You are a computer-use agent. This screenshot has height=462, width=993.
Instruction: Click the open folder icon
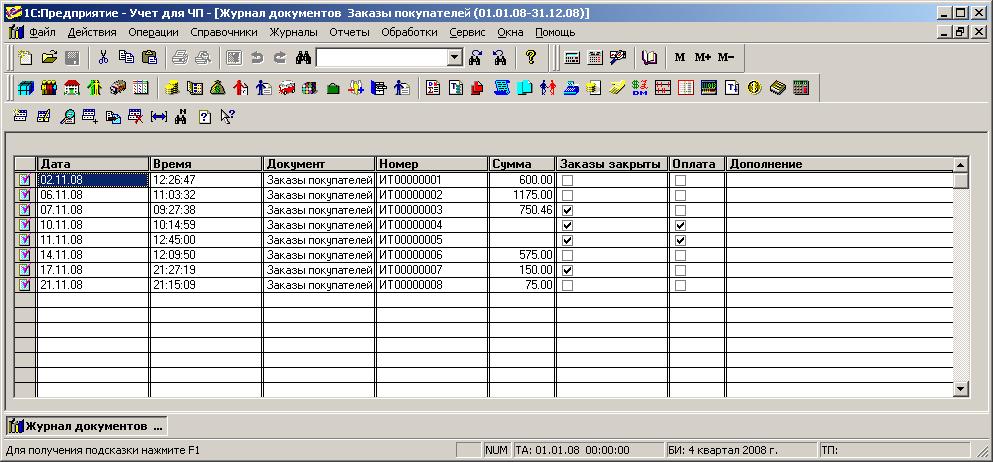click(x=48, y=58)
